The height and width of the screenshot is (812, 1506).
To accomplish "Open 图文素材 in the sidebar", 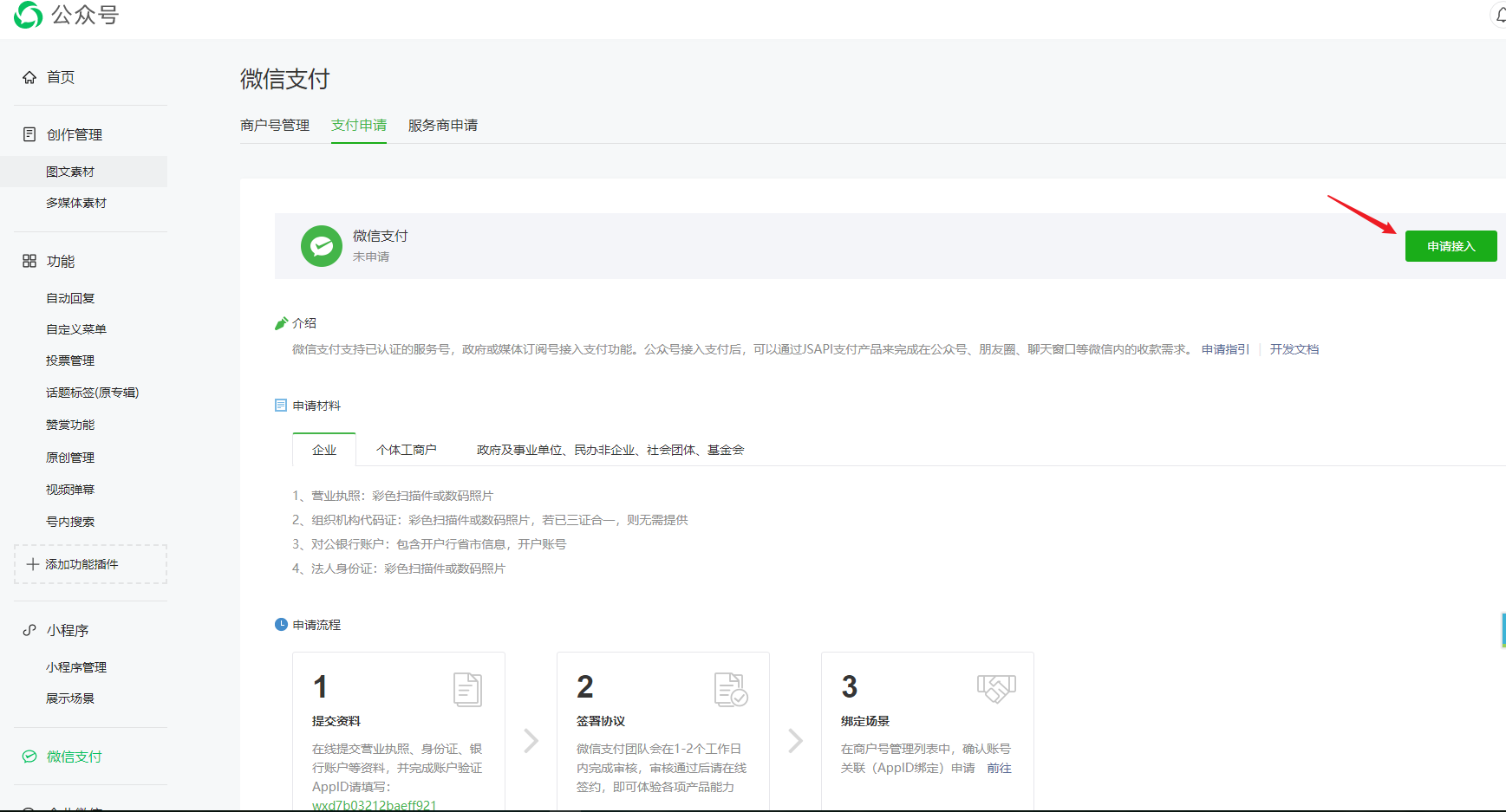I will click(70, 172).
